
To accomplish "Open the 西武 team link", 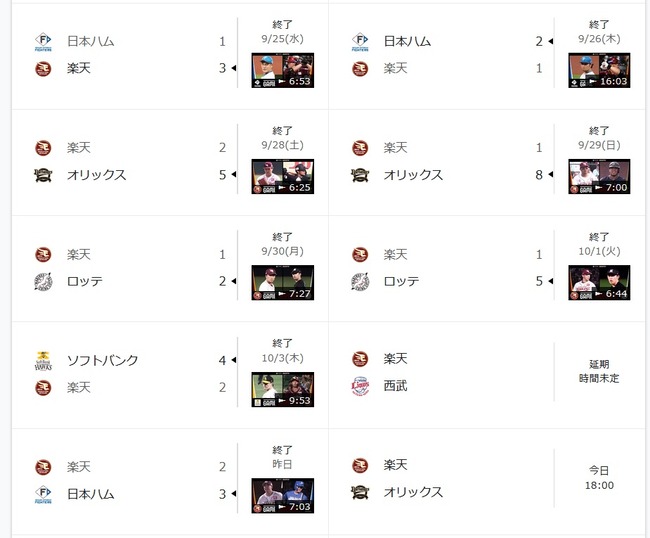I will point(396,385).
